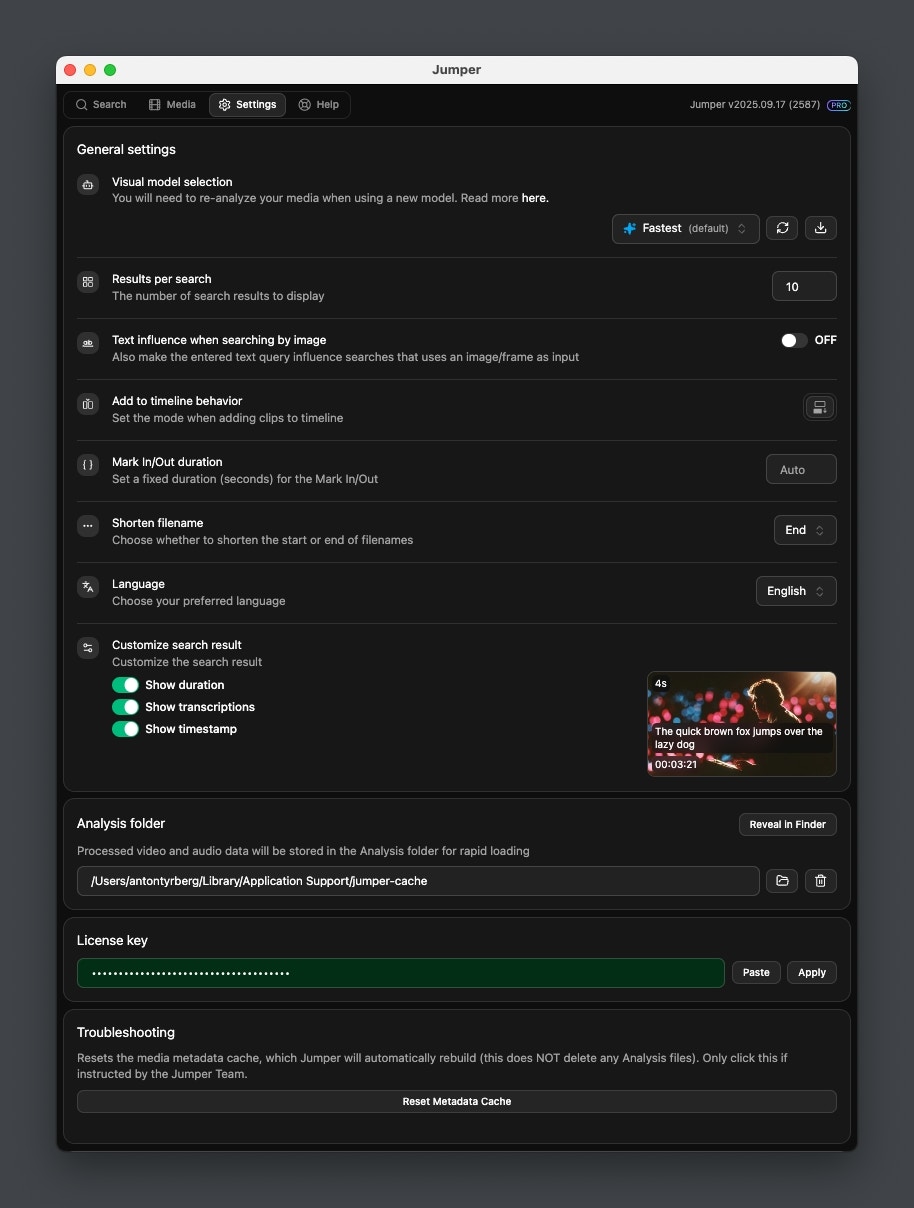
Task: Minimize the Jumper window with the yellow button
Action: coord(90,70)
